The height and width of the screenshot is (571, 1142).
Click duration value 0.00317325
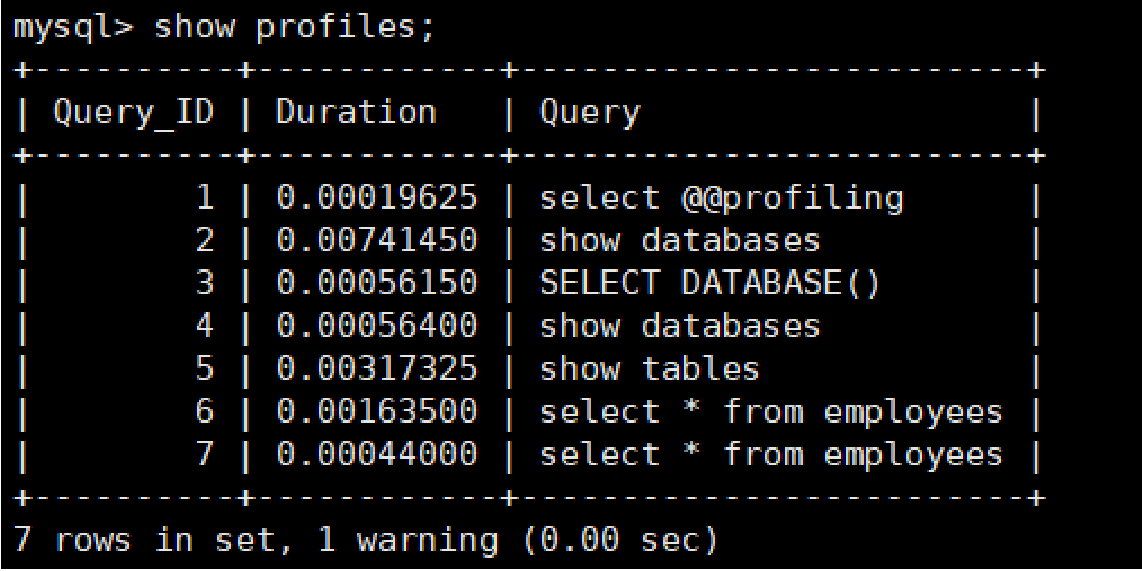377,369
